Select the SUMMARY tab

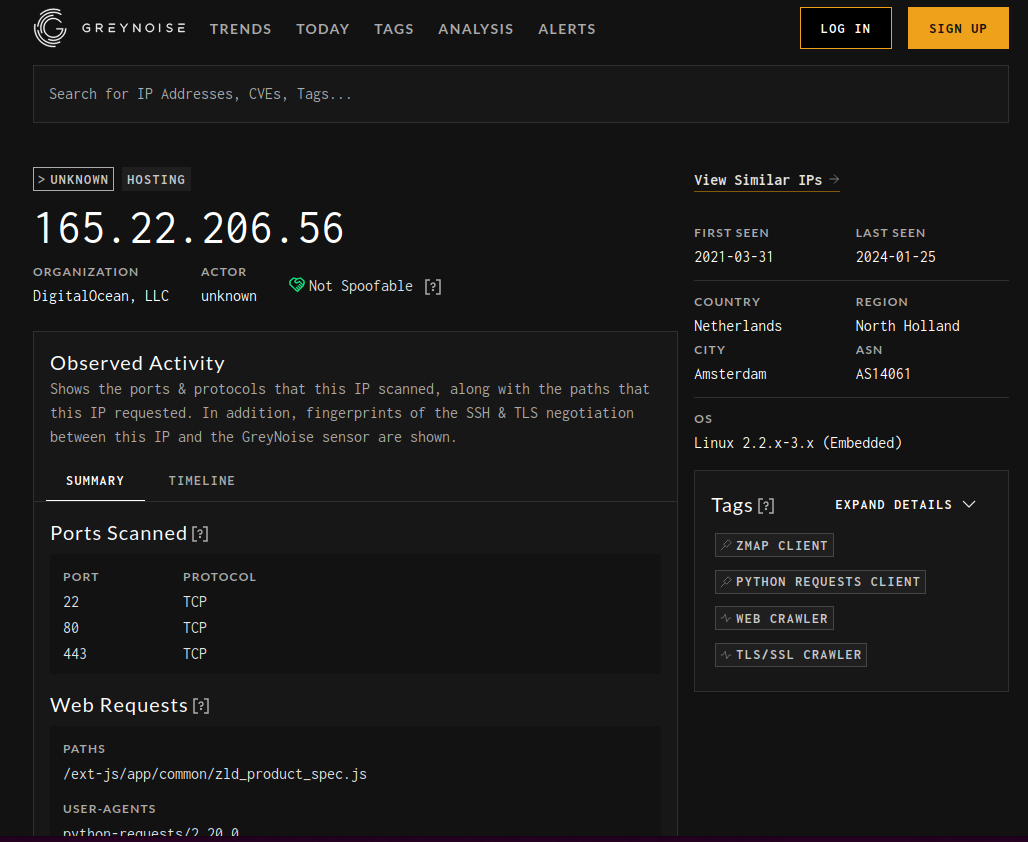(x=95, y=480)
